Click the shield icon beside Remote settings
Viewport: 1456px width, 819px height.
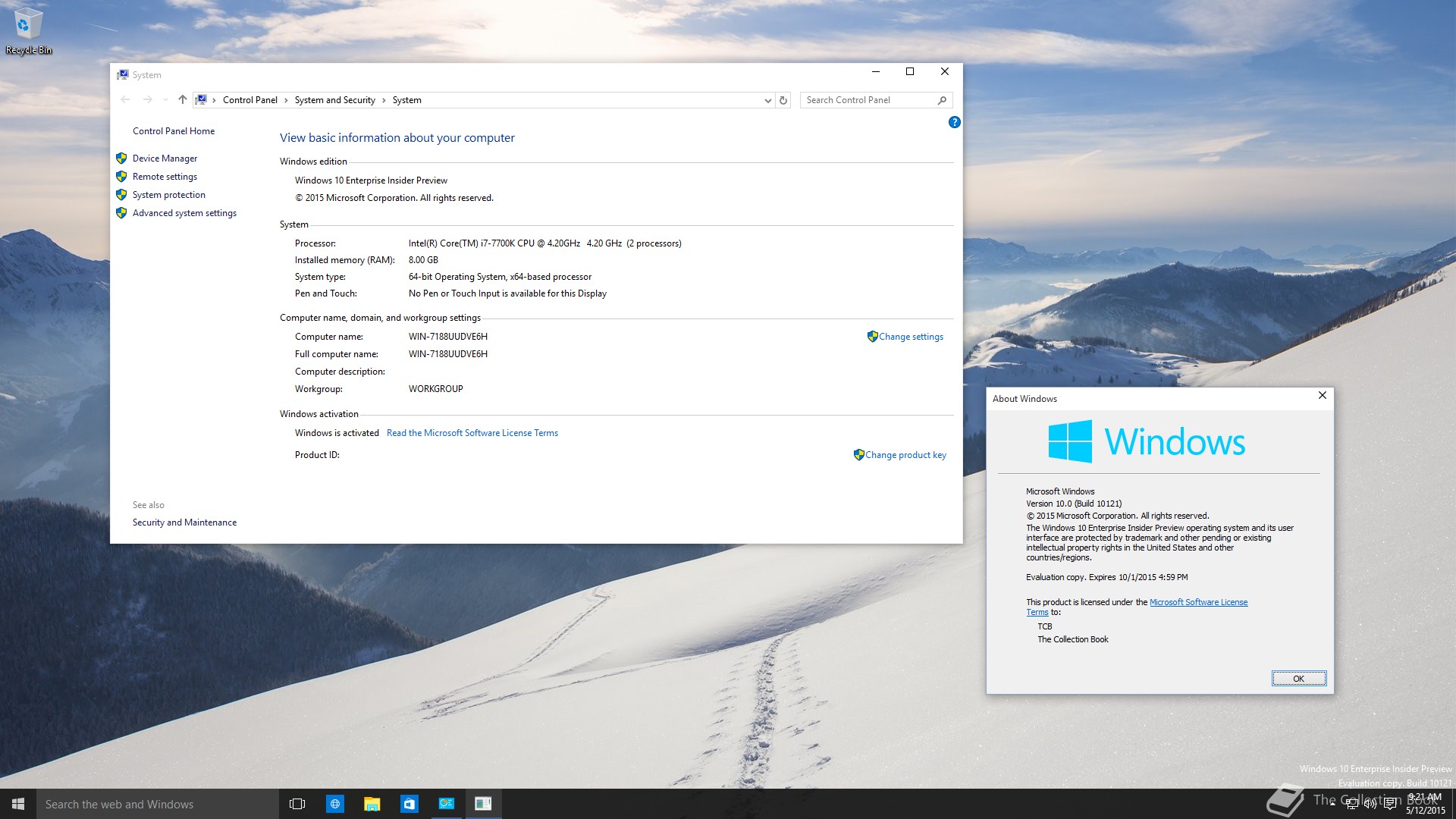click(x=121, y=177)
